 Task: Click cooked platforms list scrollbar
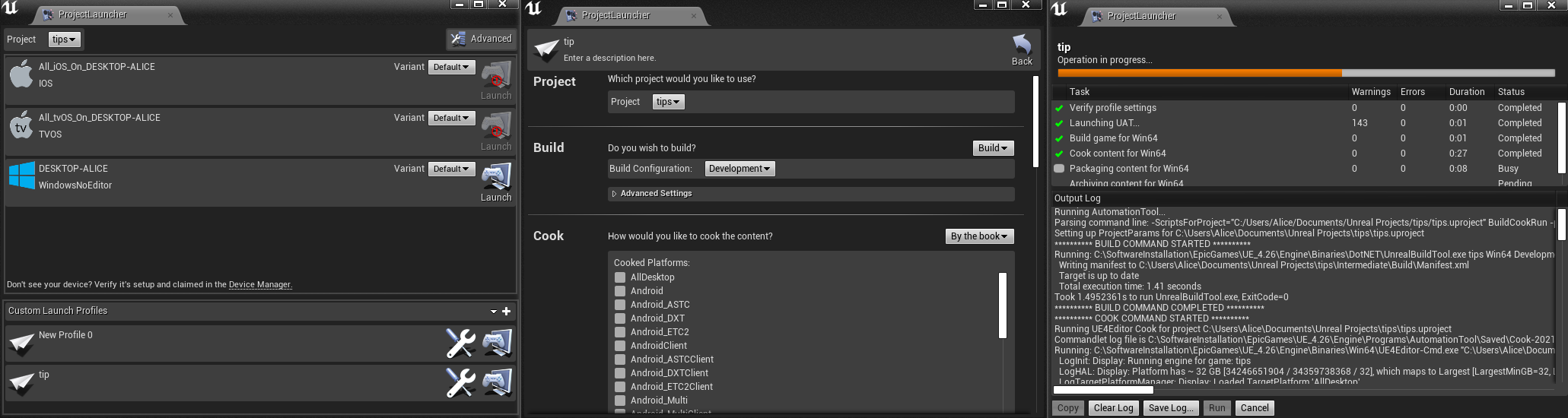pos(1003,306)
